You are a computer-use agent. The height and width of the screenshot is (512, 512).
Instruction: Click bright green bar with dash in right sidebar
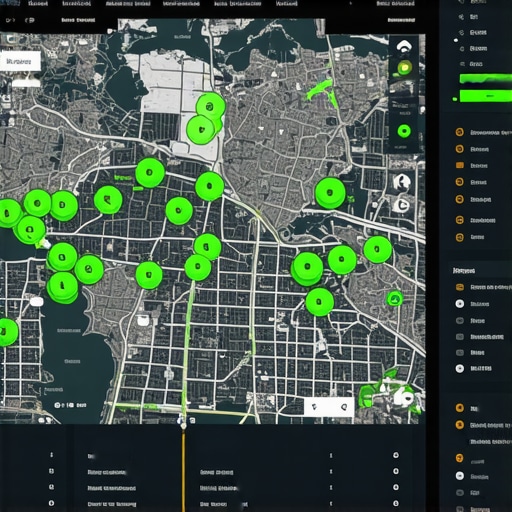tap(486, 96)
